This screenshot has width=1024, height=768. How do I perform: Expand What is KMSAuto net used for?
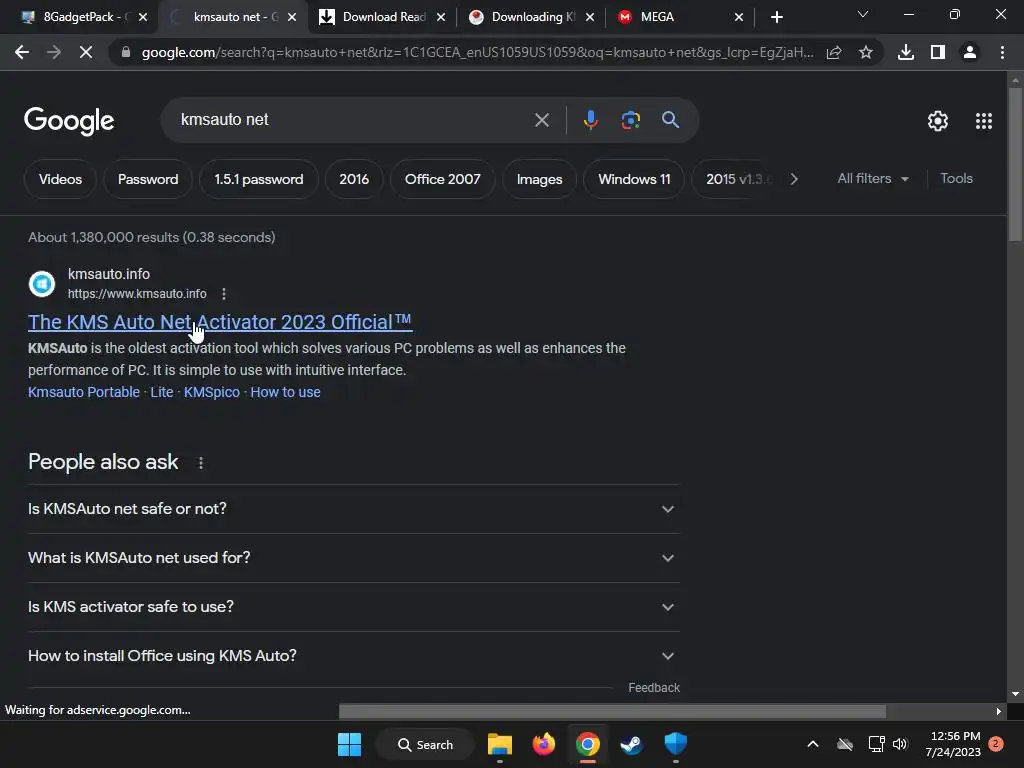[x=353, y=558]
